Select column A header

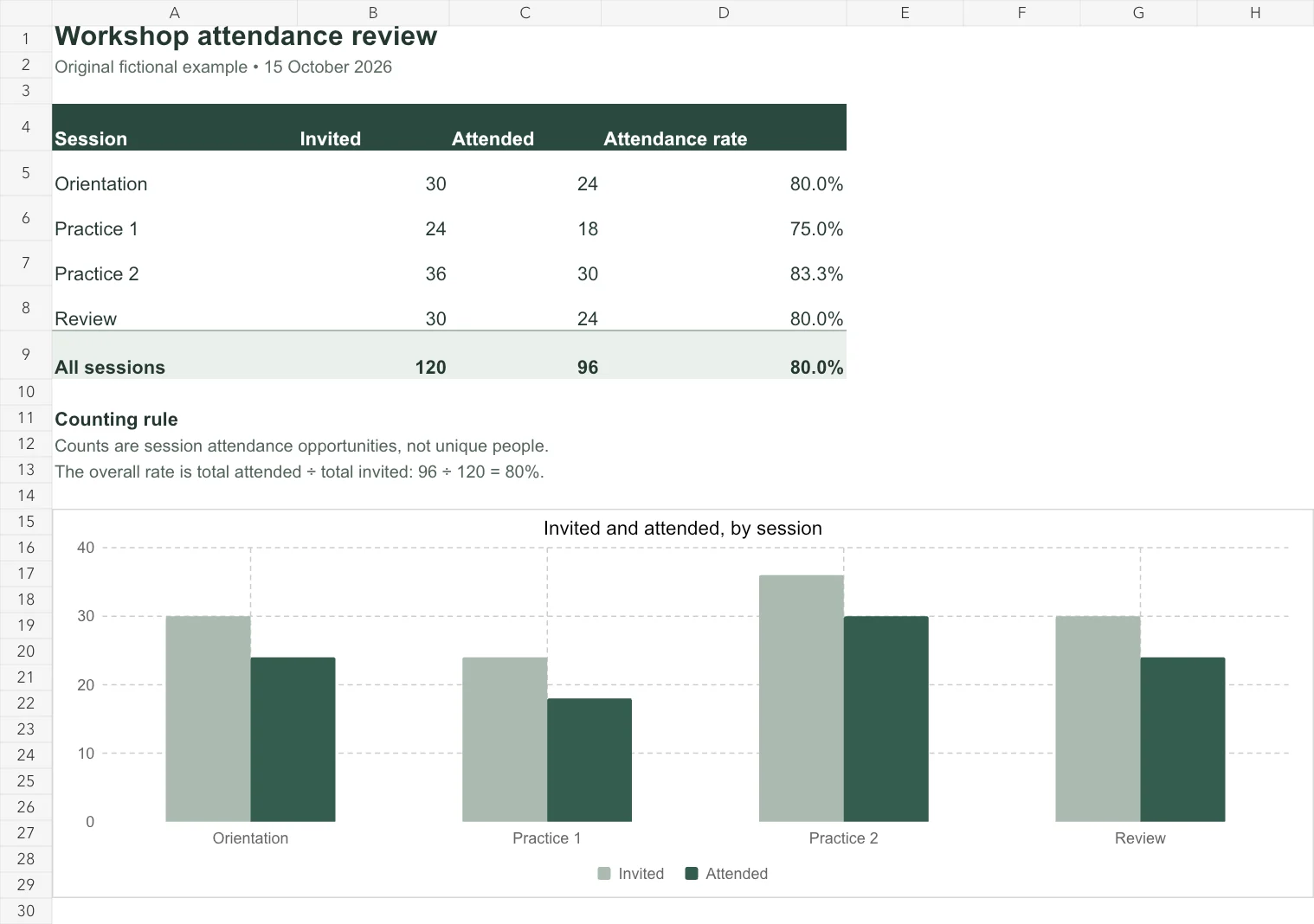pyautogui.click(x=174, y=13)
